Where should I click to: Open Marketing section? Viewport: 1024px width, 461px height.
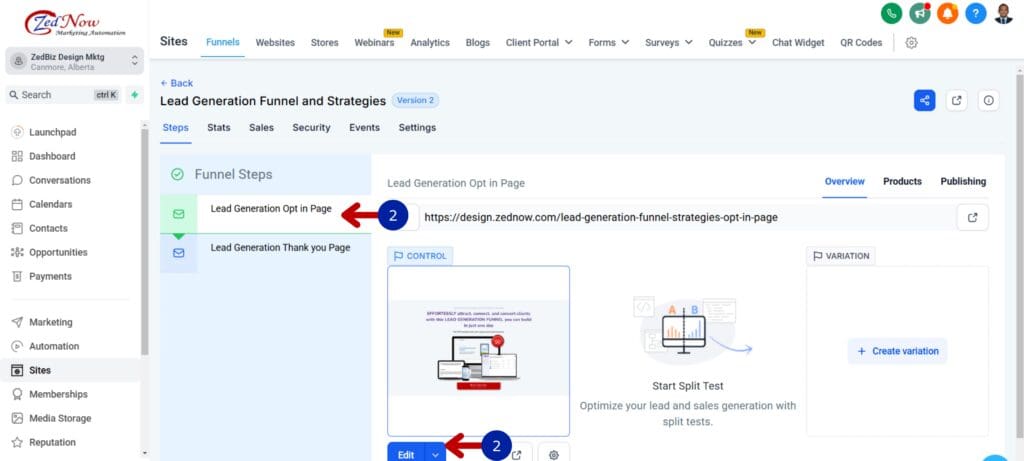pos(50,322)
